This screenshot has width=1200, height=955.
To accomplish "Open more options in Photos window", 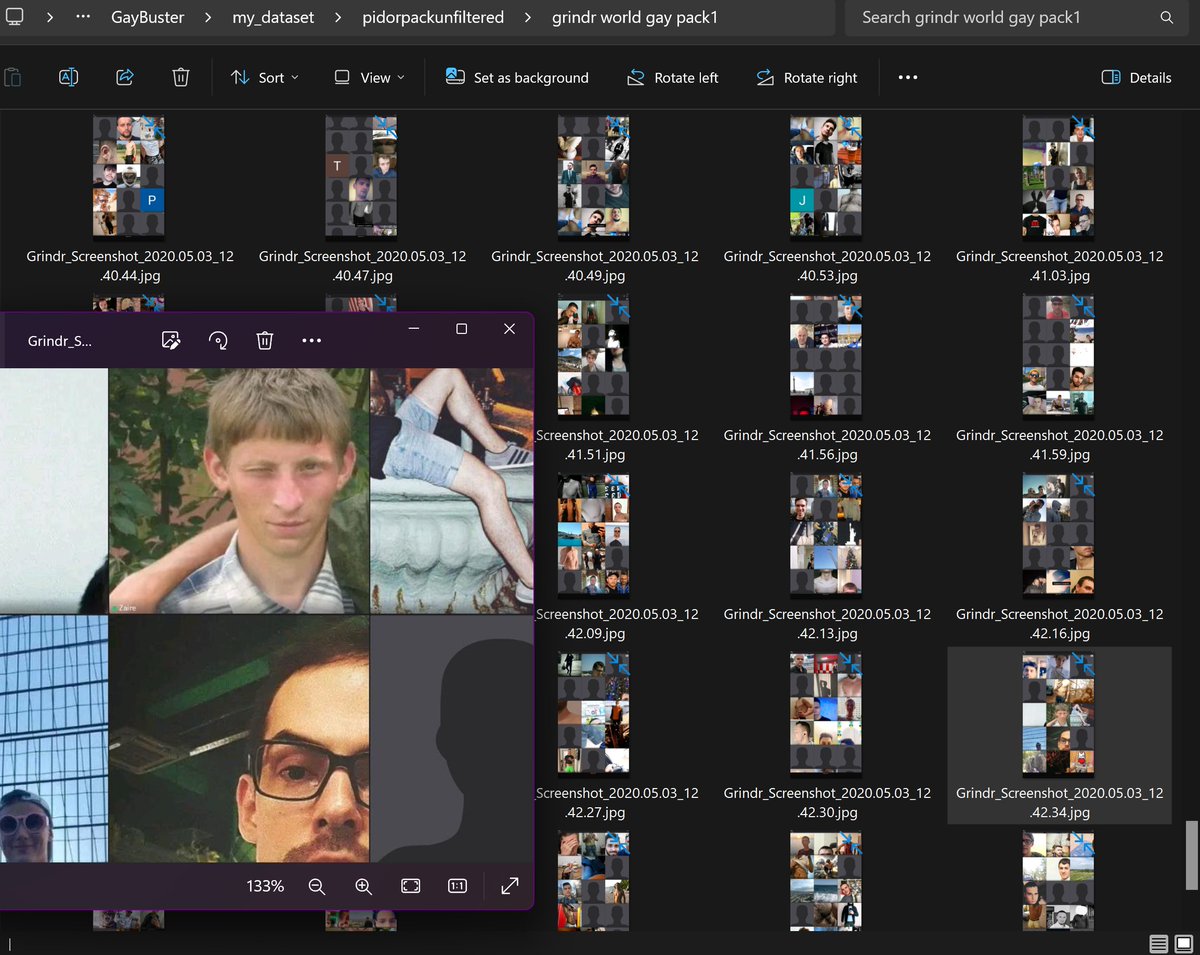I will click(312, 341).
